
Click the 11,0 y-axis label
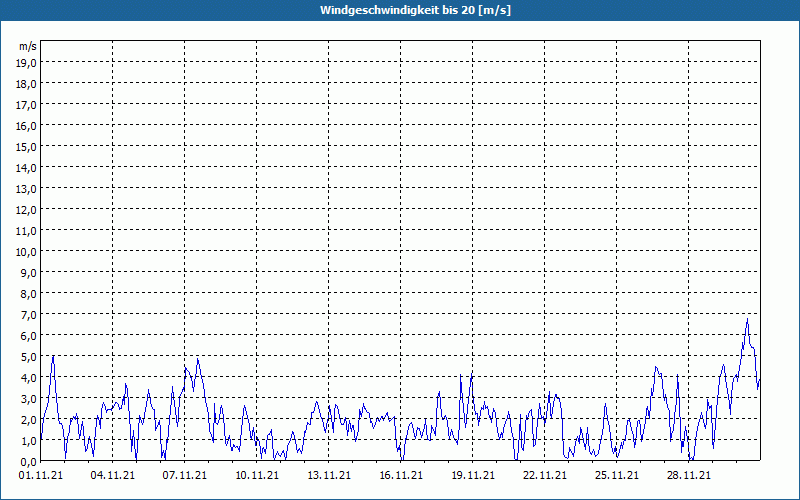tap(27, 231)
